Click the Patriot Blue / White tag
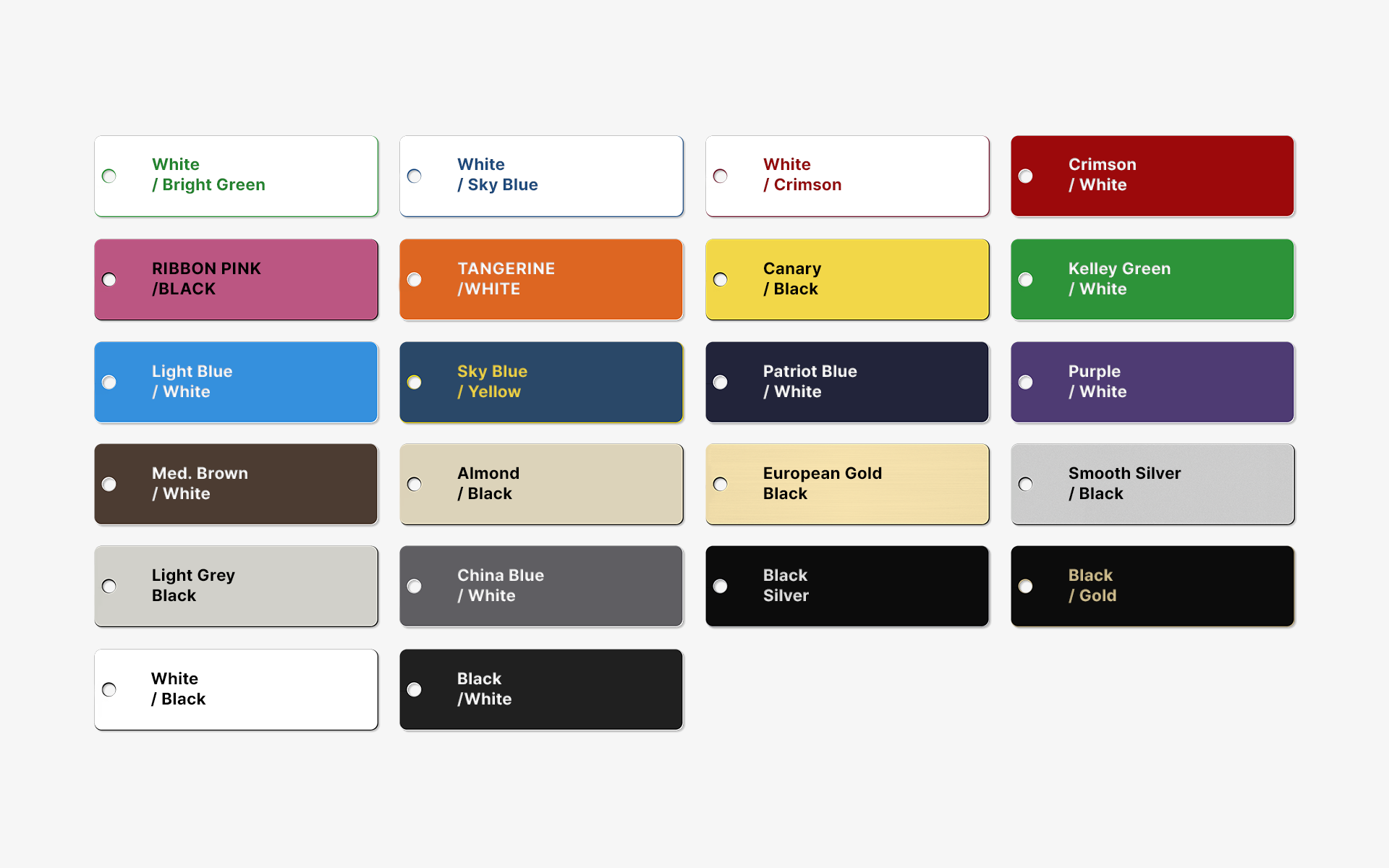 pyautogui.click(x=847, y=382)
